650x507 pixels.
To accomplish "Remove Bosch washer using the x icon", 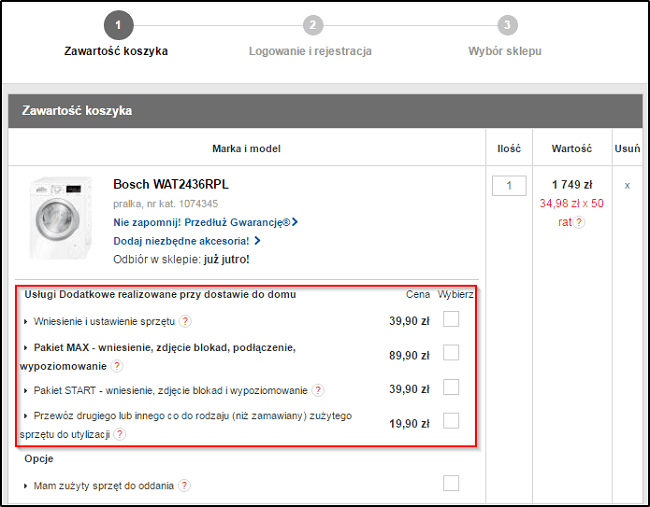I will [627, 185].
